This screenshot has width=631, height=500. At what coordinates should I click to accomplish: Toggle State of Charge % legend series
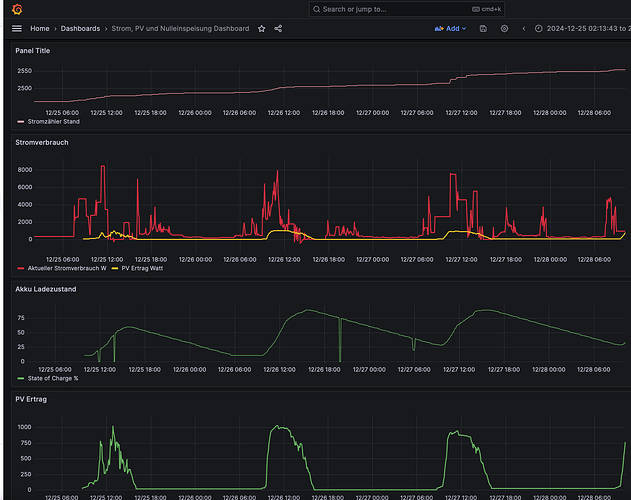[x=53, y=378]
